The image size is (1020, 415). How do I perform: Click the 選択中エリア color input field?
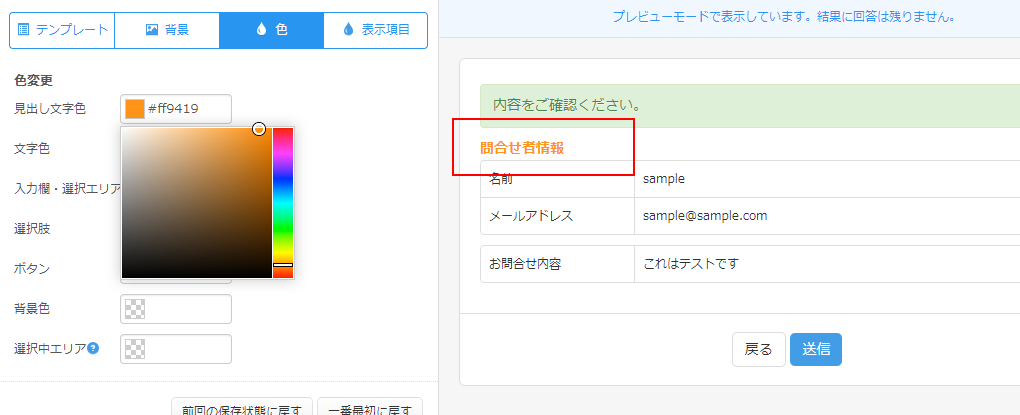click(188, 349)
